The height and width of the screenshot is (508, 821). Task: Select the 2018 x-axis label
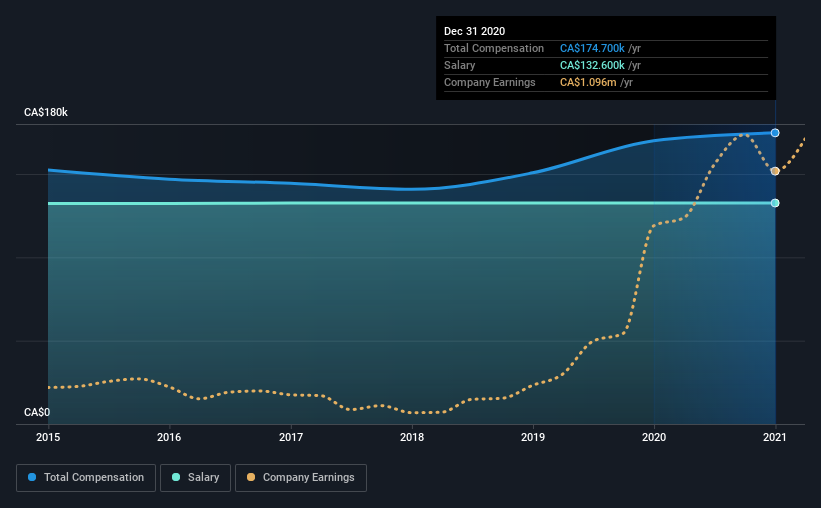click(412, 437)
